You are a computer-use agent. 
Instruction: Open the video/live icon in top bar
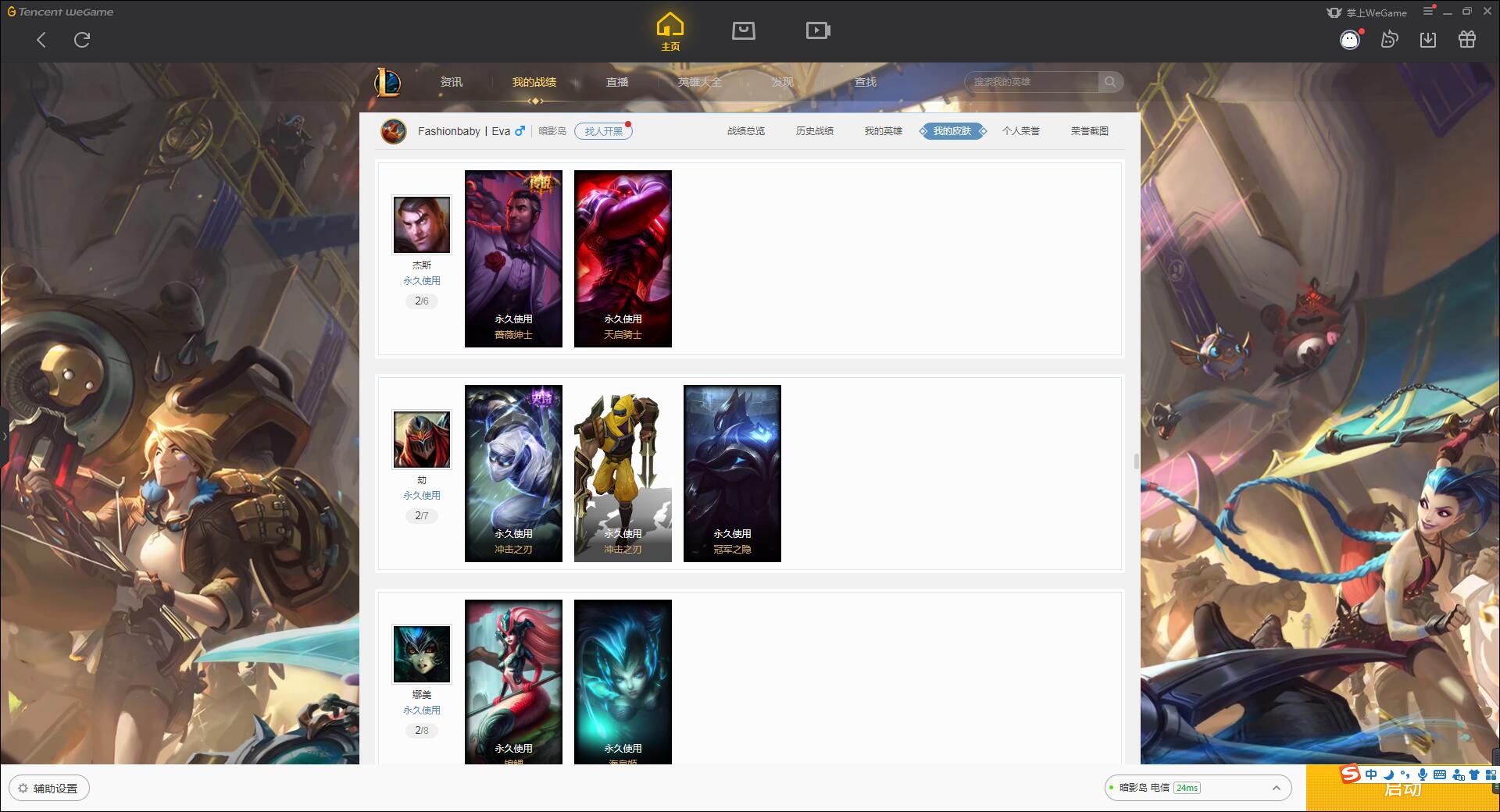(x=818, y=30)
